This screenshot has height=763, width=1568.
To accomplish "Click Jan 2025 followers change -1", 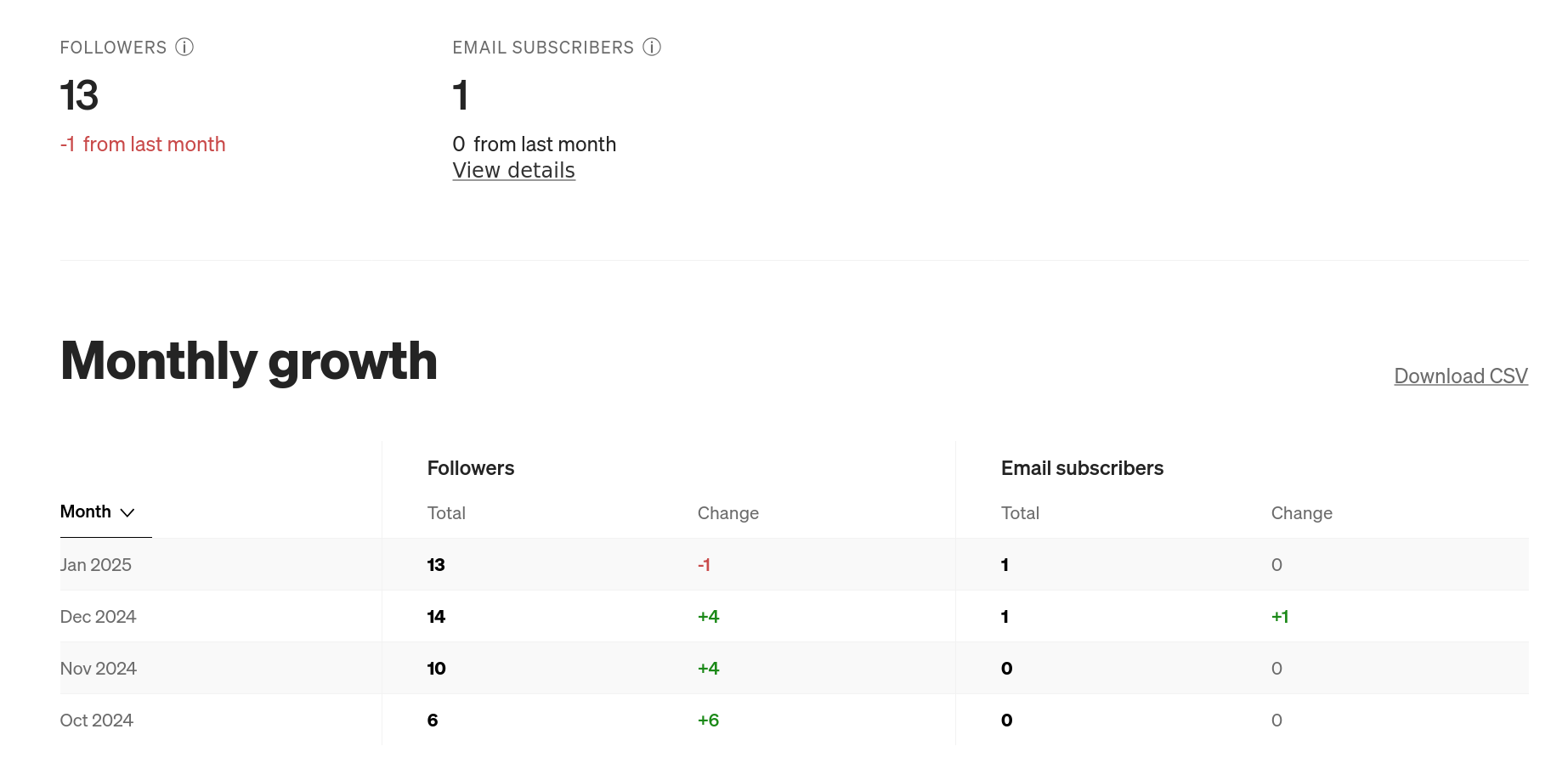I will tap(704, 565).
